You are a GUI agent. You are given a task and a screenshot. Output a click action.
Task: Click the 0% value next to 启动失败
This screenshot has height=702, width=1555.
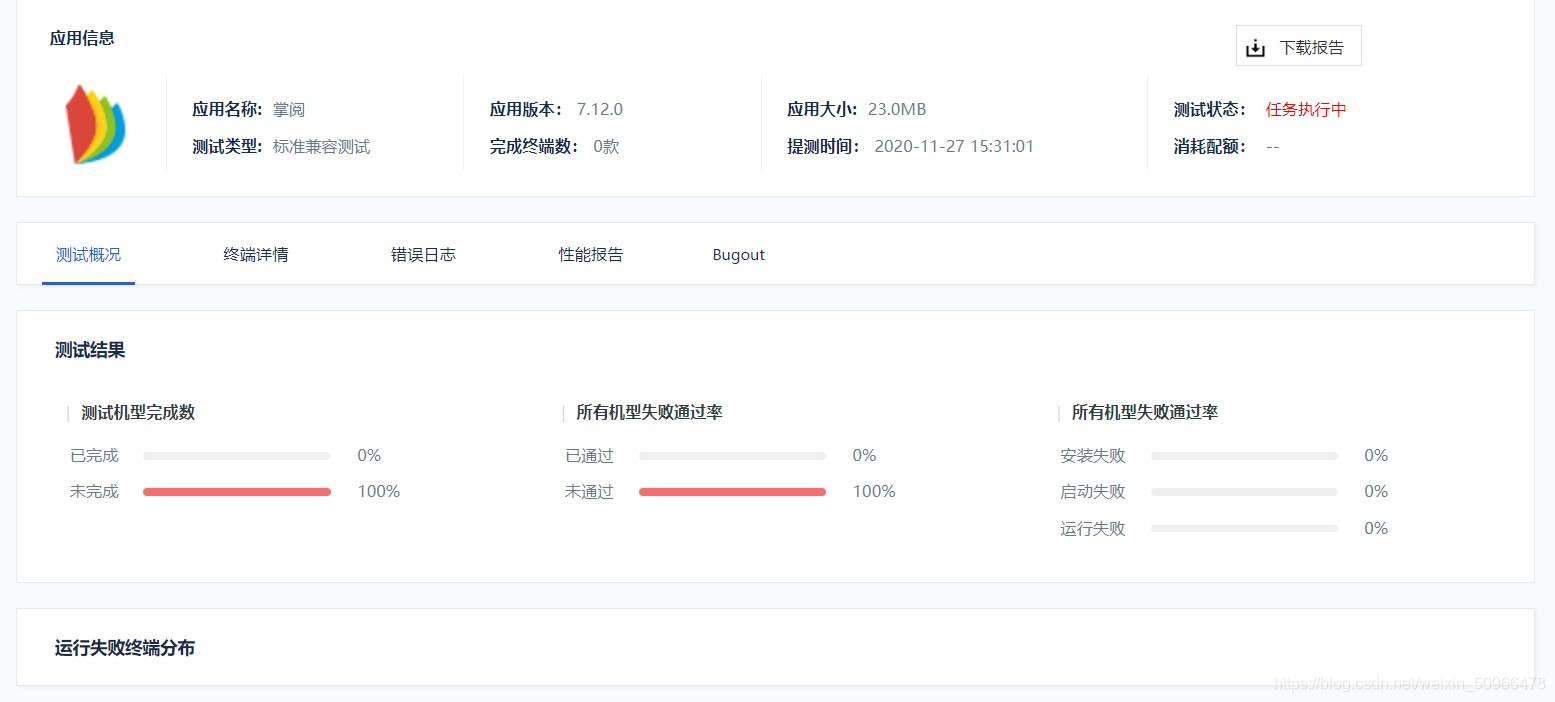(1376, 492)
